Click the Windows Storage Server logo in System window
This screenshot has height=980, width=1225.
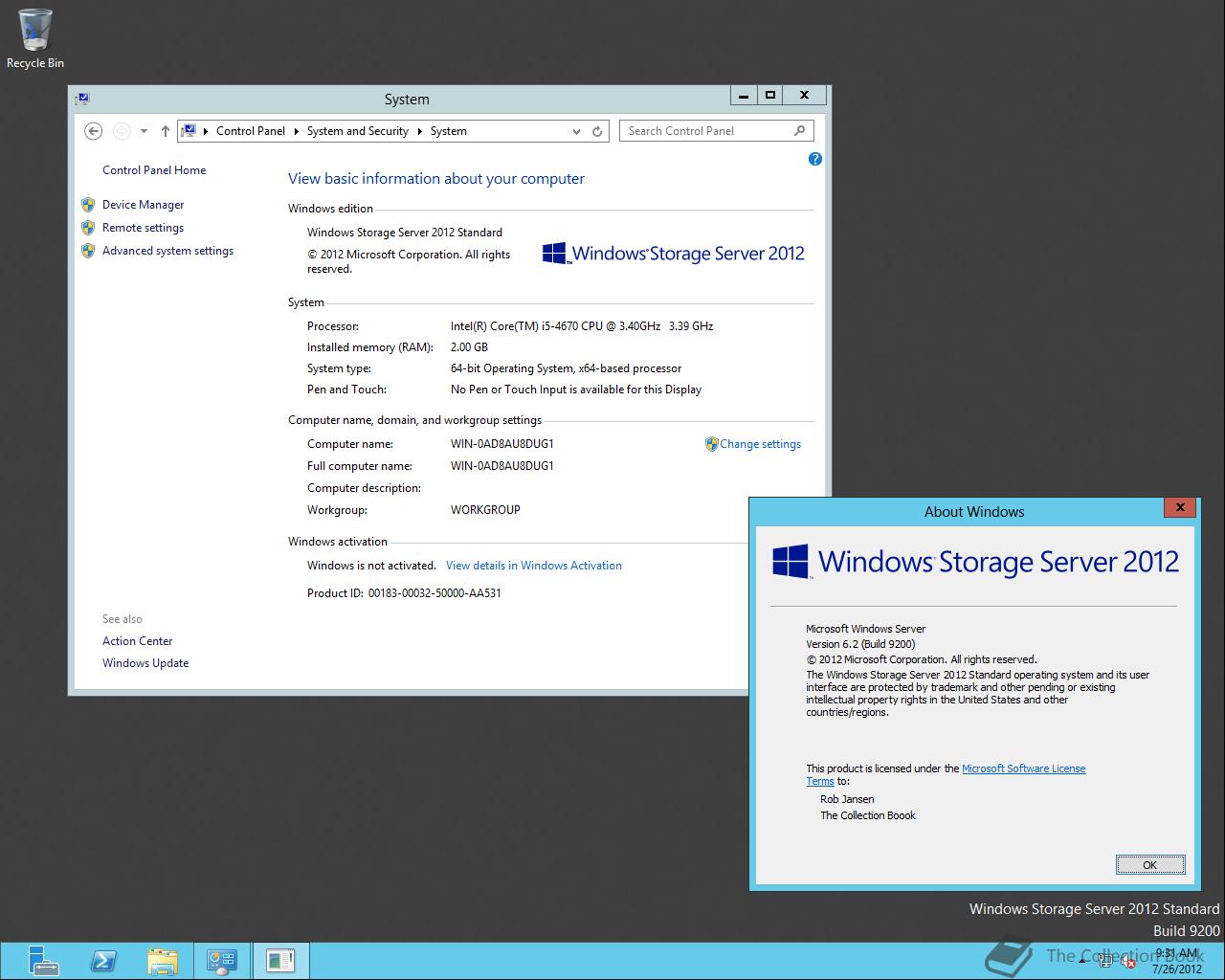pos(674,254)
